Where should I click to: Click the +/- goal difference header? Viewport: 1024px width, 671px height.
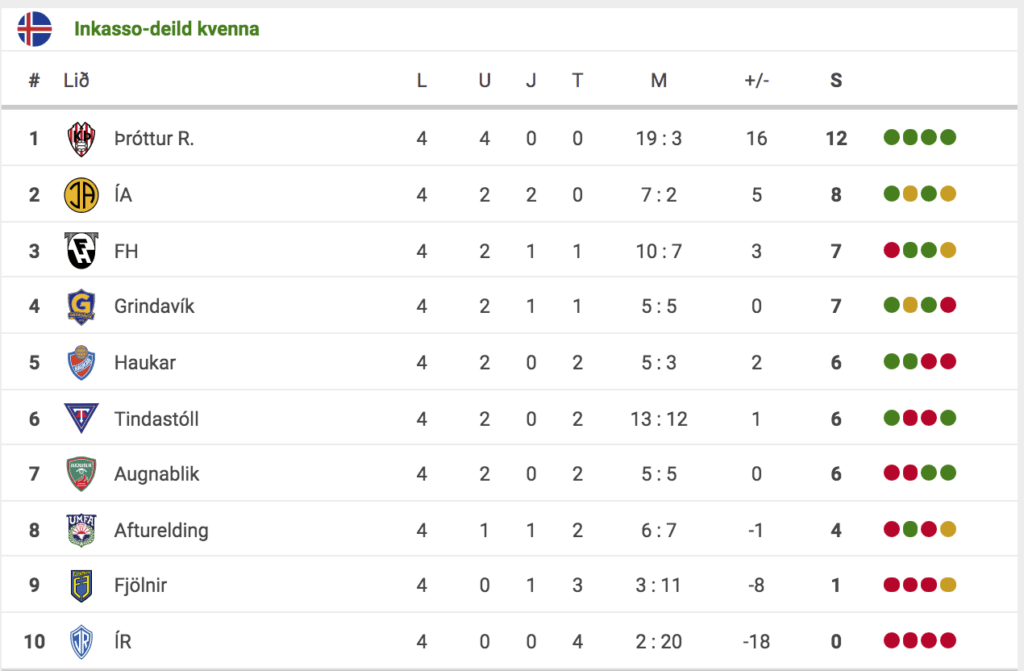click(x=757, y=80)
